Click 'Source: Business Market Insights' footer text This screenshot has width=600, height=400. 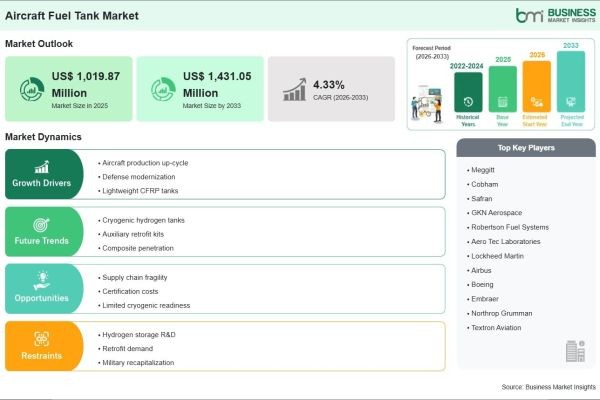tap(548, 387)
